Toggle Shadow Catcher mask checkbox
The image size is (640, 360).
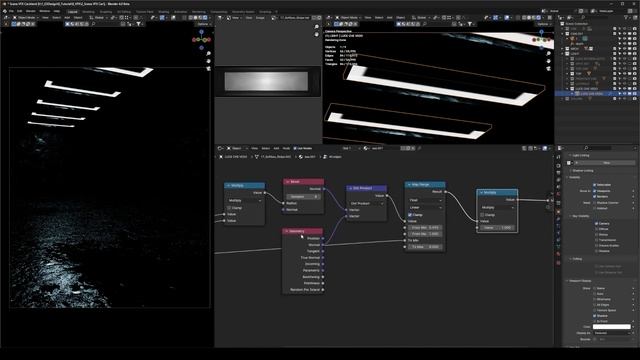(x=594, y=203)
